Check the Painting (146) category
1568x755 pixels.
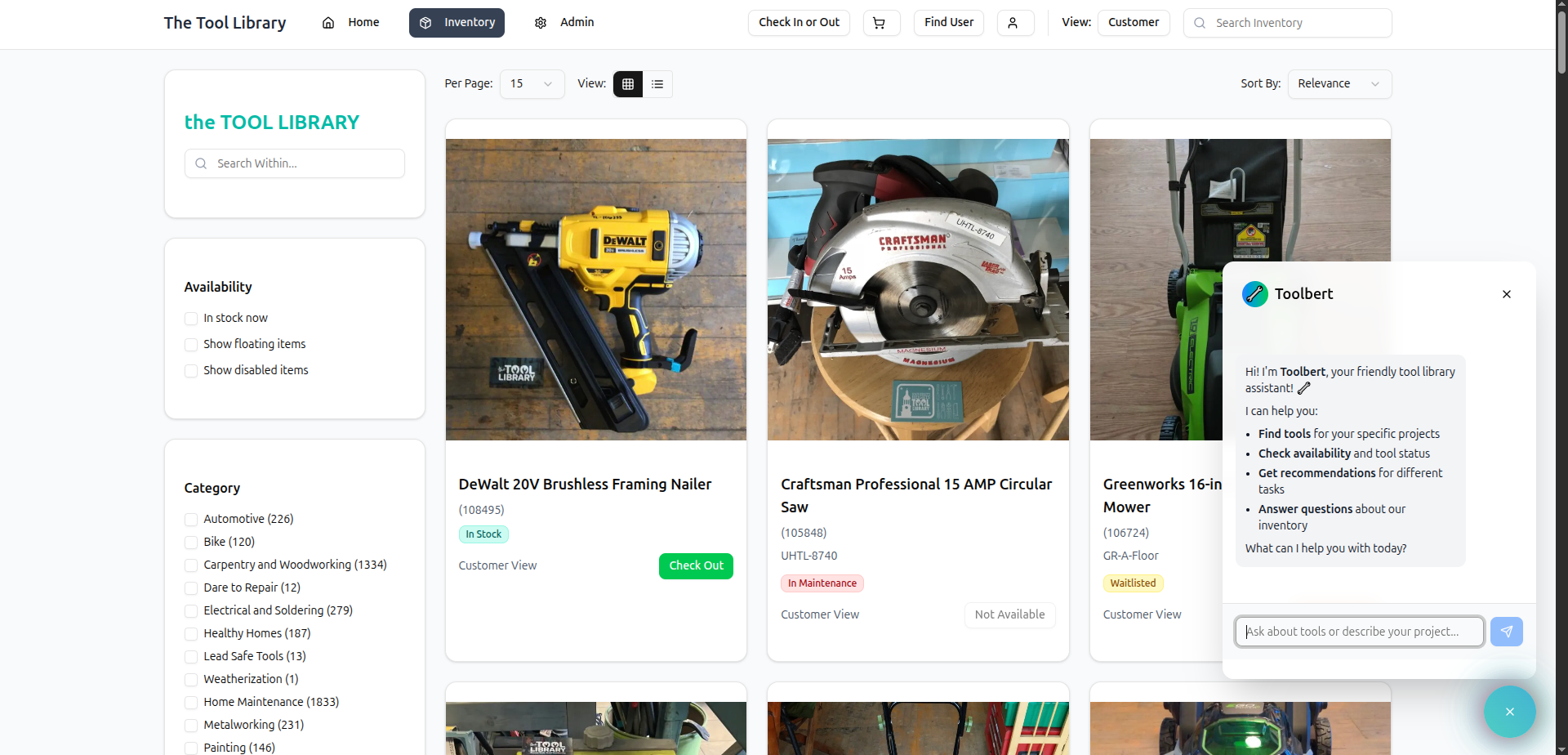[191, 748]
